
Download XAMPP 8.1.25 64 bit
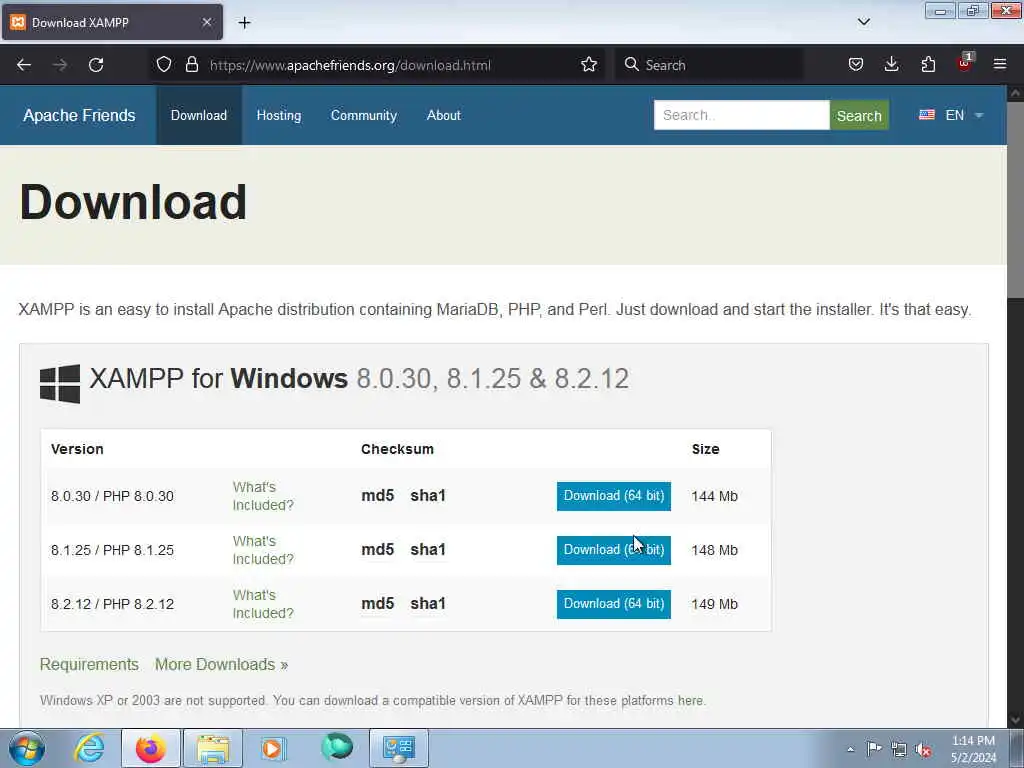(x=613, y=550)
